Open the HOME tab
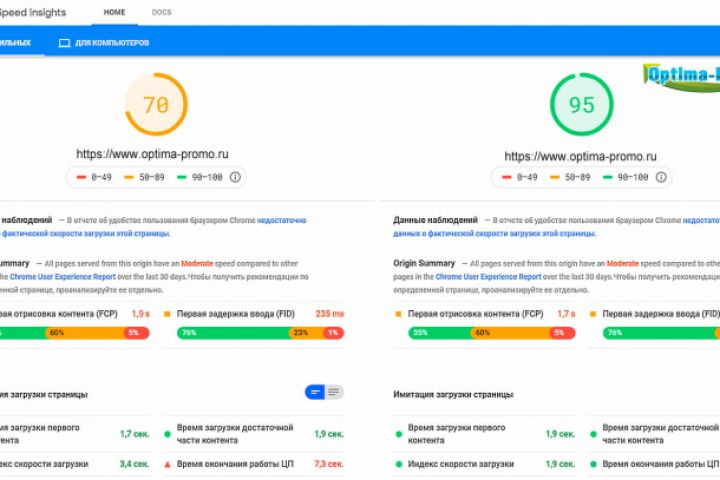The height and width of the screenshot is (480, 720). pyautogui.click(x=114, y=12)
